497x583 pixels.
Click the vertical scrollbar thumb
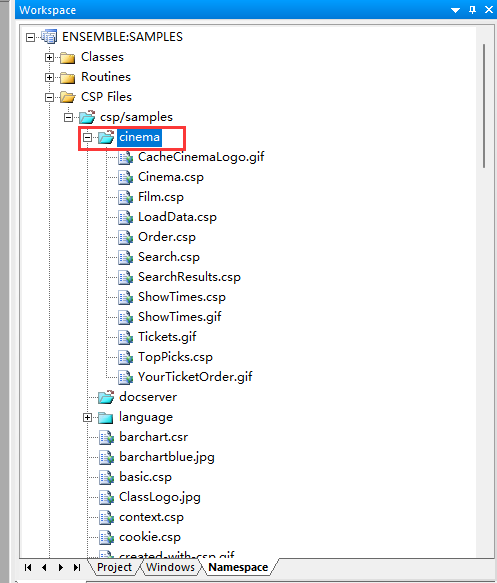(484, 106)
